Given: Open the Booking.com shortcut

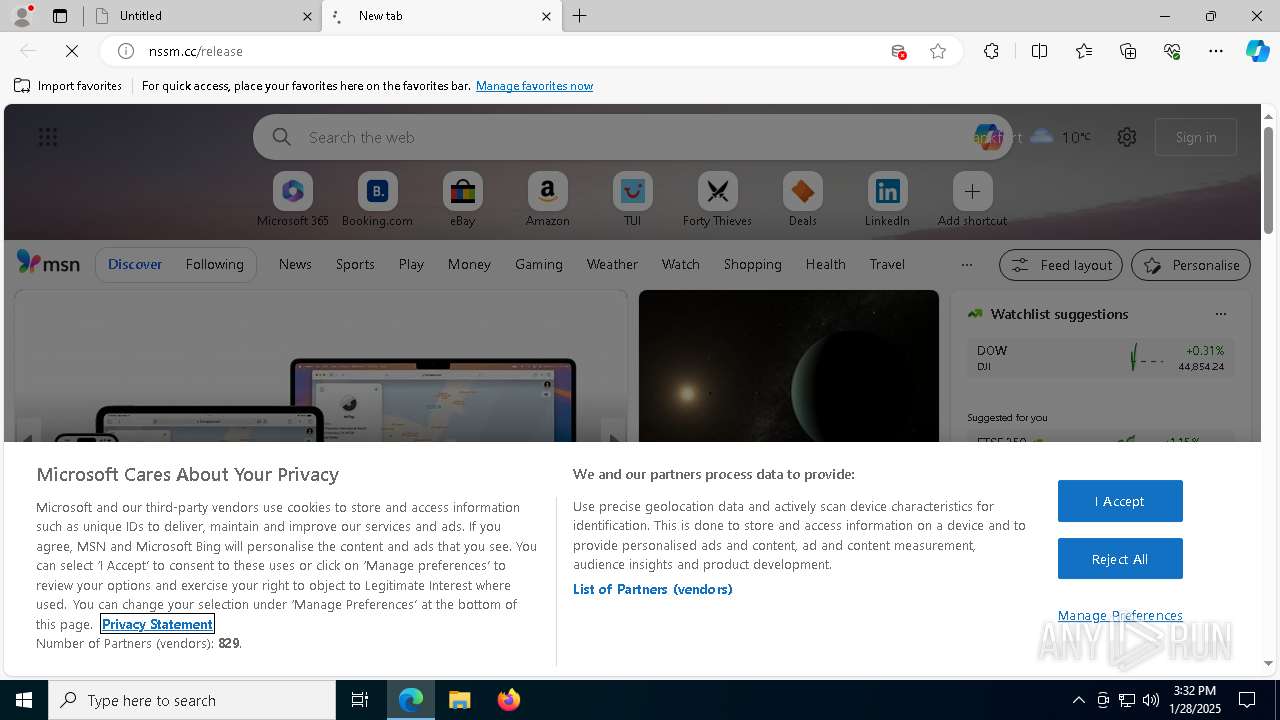Looking at the screenshot, I should (377, 200).
